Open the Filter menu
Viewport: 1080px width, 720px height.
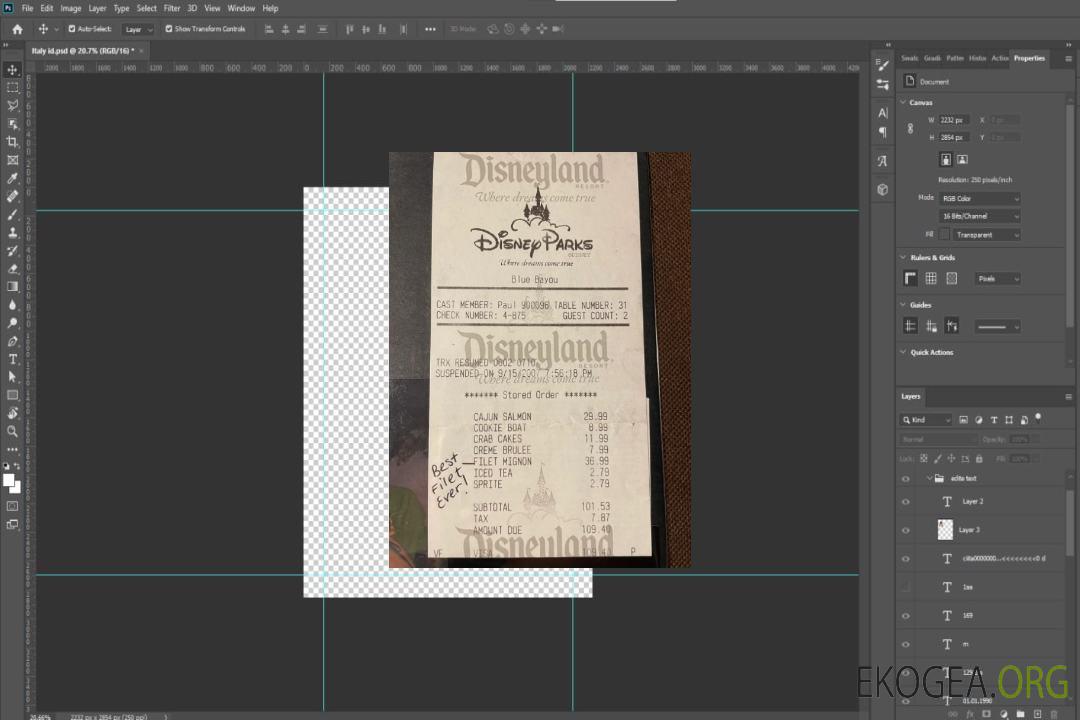point(172,8)
